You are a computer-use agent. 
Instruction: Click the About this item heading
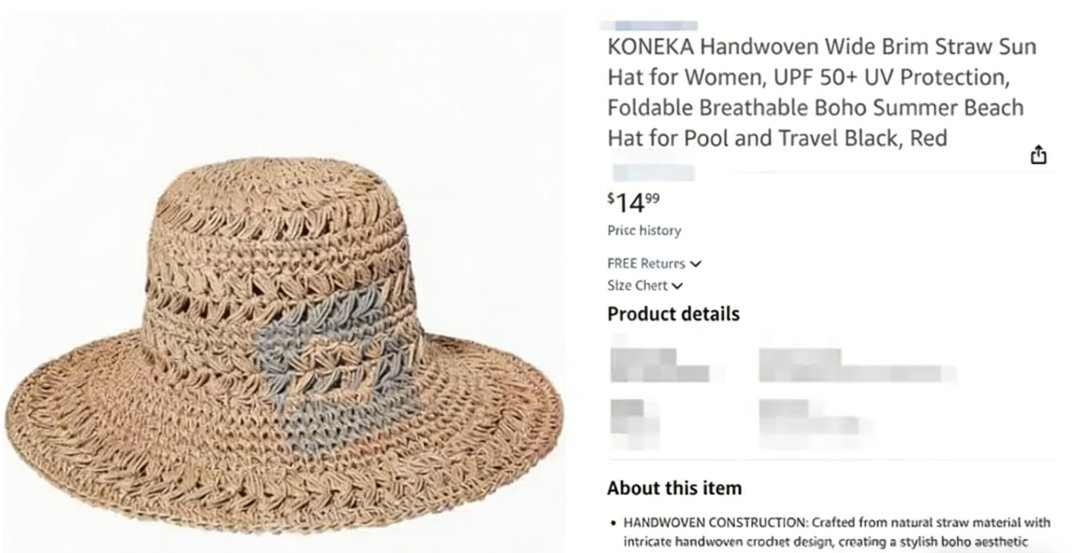coord(674,488)
